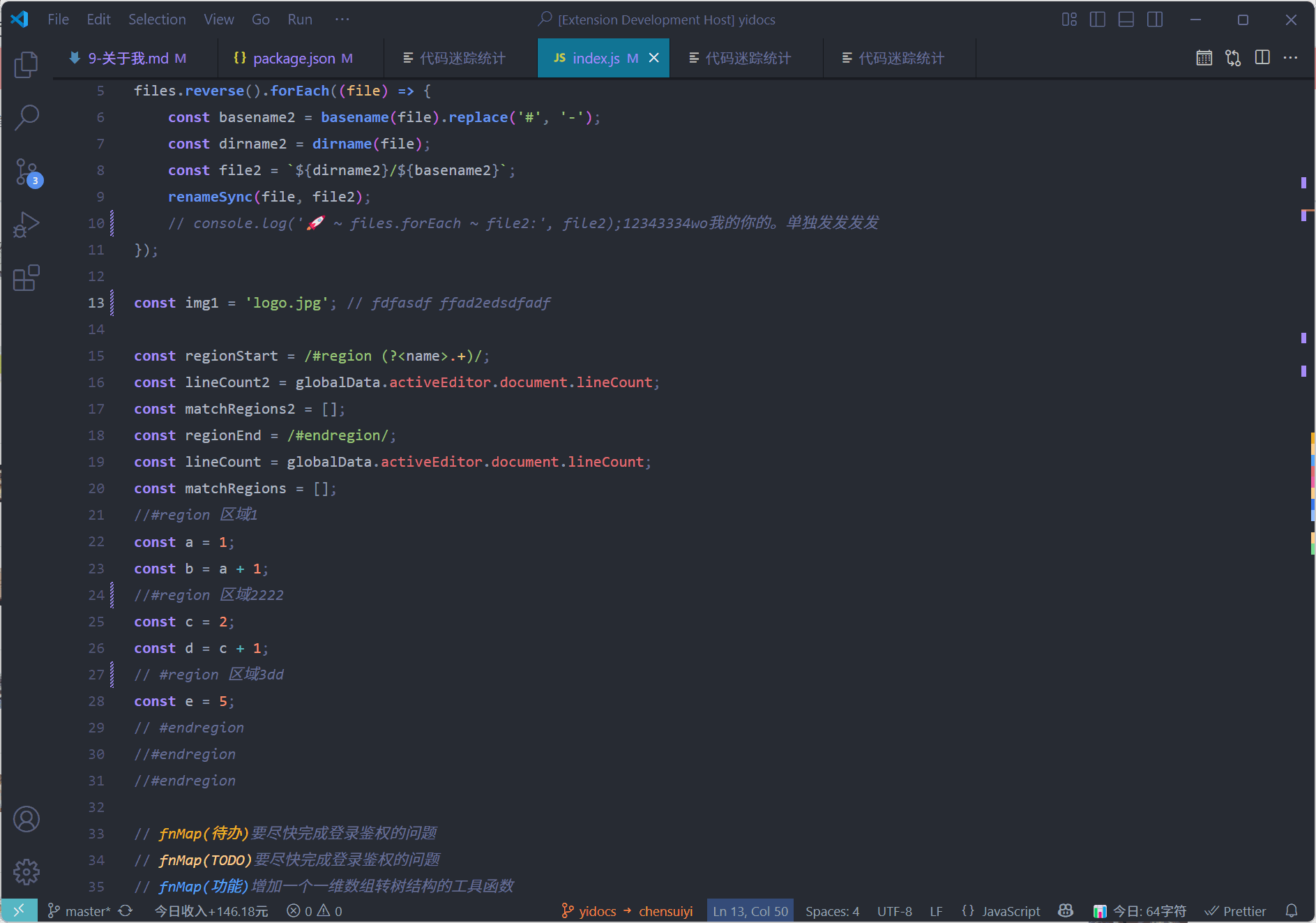The width and height of the screenshot is (1316, 923).
Task: Open the Run menu
Action: (x=300, y=20)
